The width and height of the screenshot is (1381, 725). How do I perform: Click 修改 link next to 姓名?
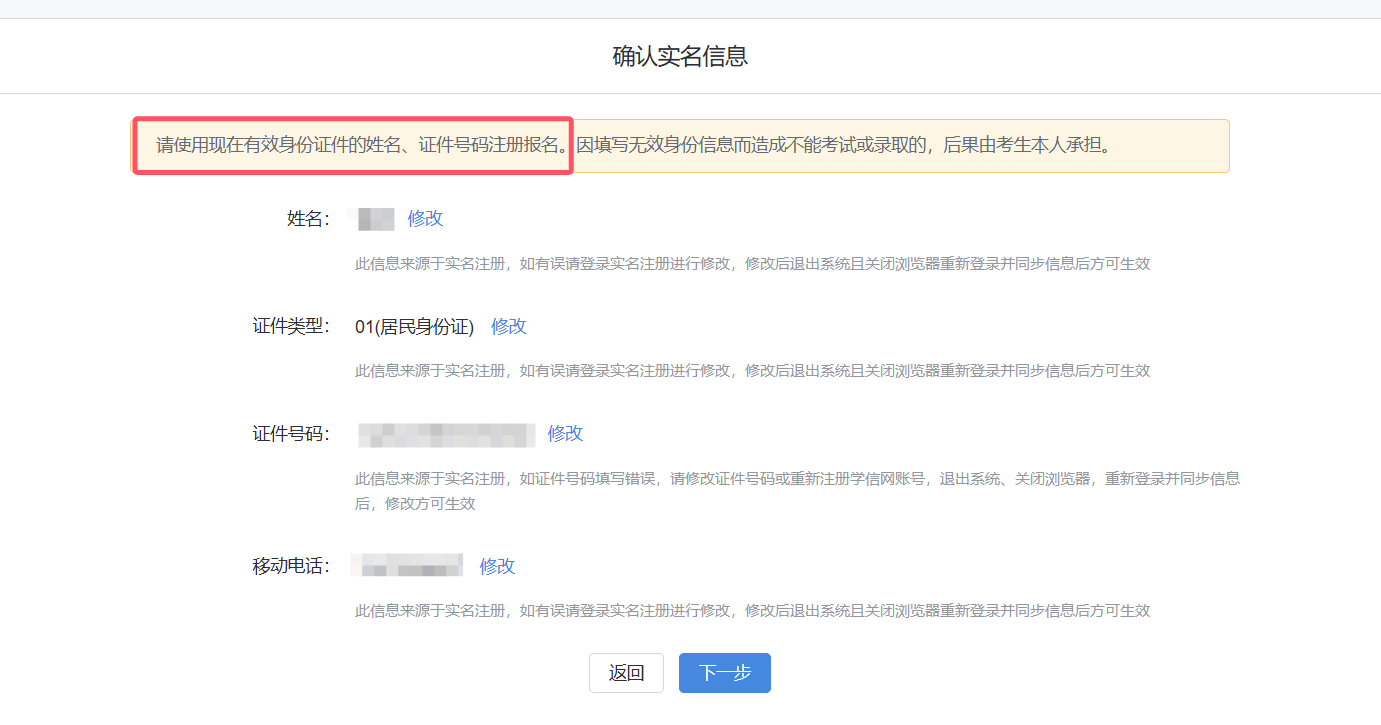(x=425, y=219)
